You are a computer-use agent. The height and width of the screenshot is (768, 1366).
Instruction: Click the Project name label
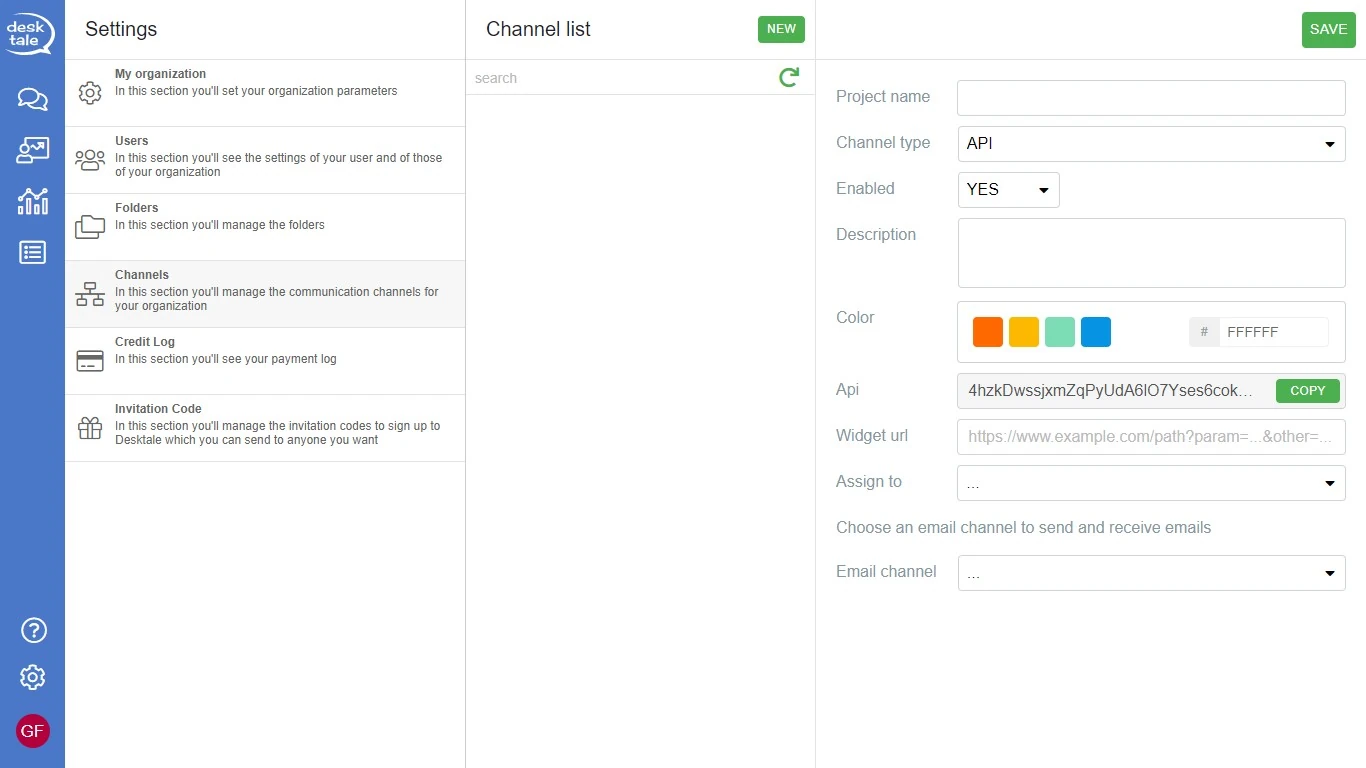click(883, 97)
